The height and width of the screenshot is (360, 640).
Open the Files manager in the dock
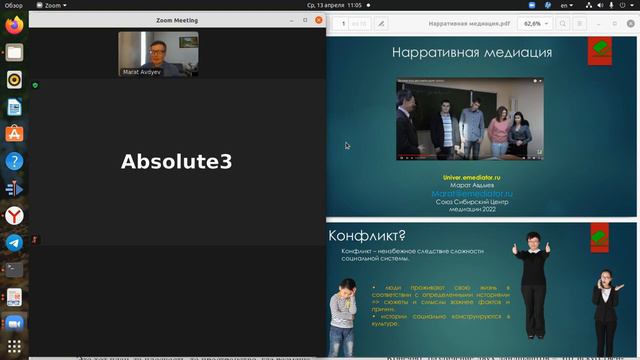[14, 53]
